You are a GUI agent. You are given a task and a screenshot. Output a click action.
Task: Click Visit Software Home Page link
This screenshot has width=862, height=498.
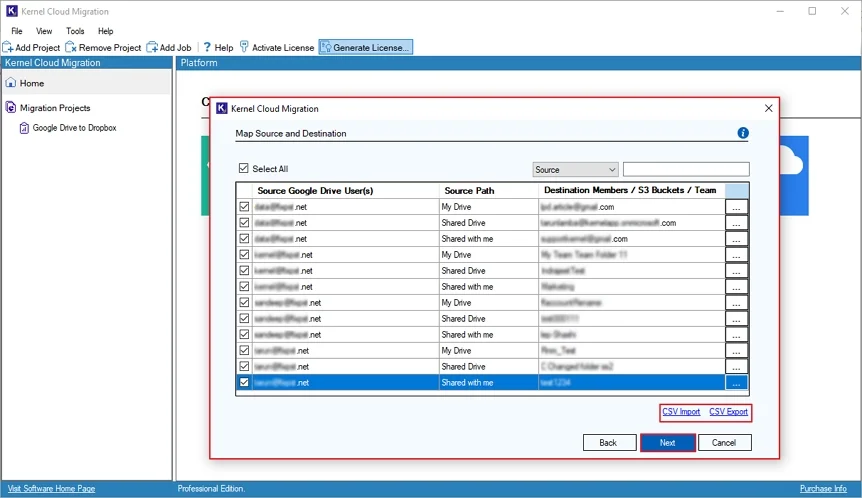click(x=51, y=489)
